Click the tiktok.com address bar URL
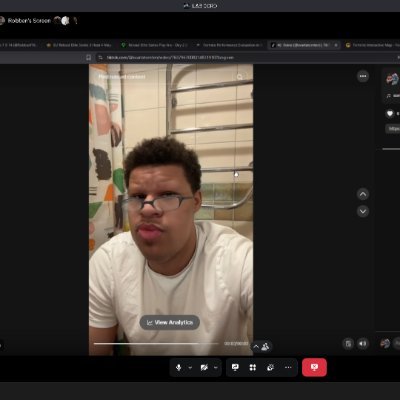The height and width of the screenshot is (400, 400). click(170, 58)
